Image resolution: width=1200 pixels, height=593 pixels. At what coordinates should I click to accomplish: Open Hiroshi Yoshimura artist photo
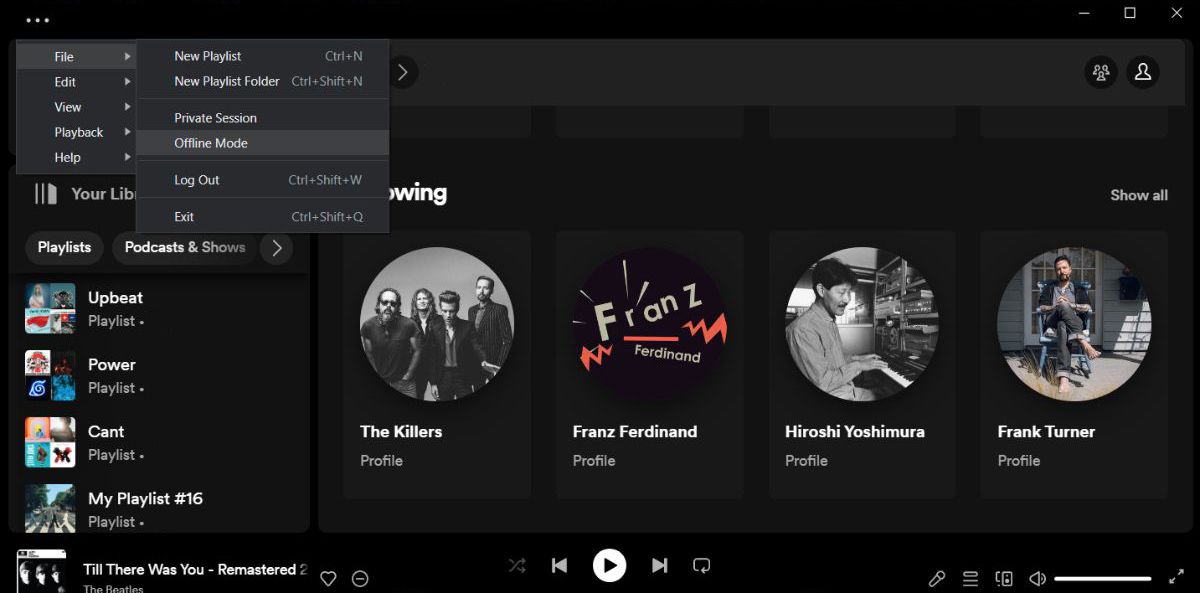tap(862, 325)
